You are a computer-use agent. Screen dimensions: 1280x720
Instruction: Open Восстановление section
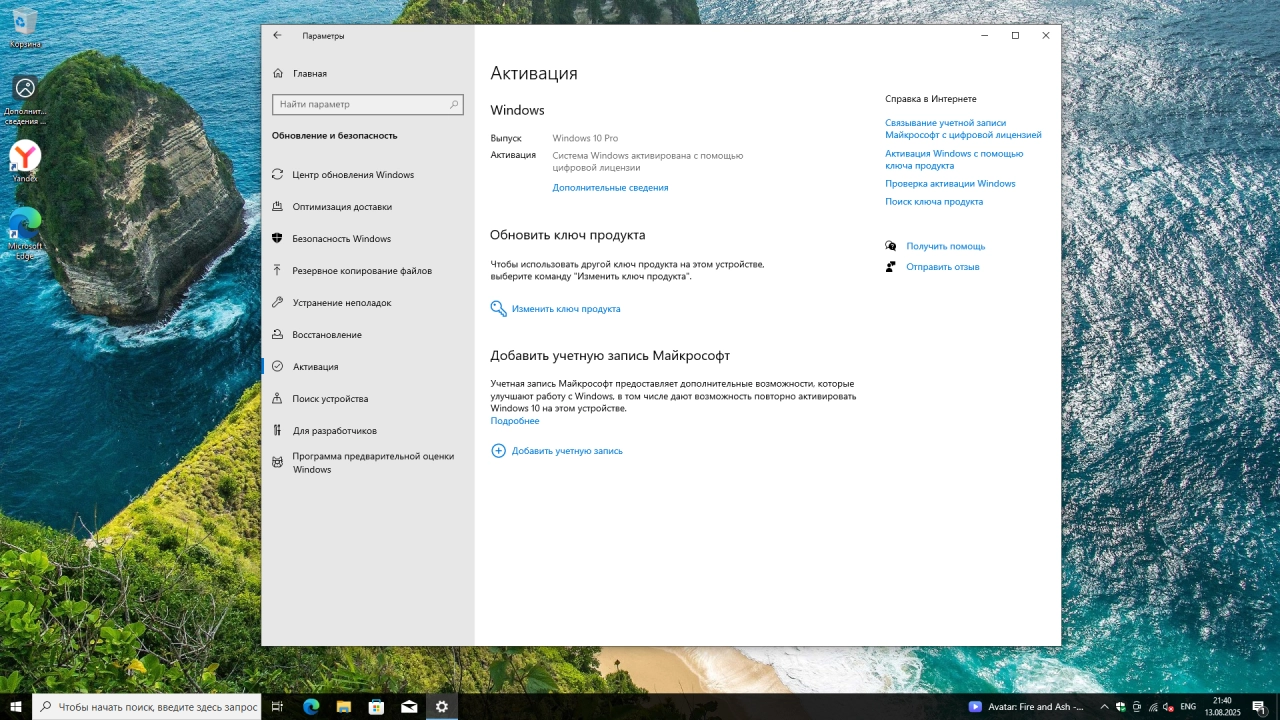pos(367,334)
